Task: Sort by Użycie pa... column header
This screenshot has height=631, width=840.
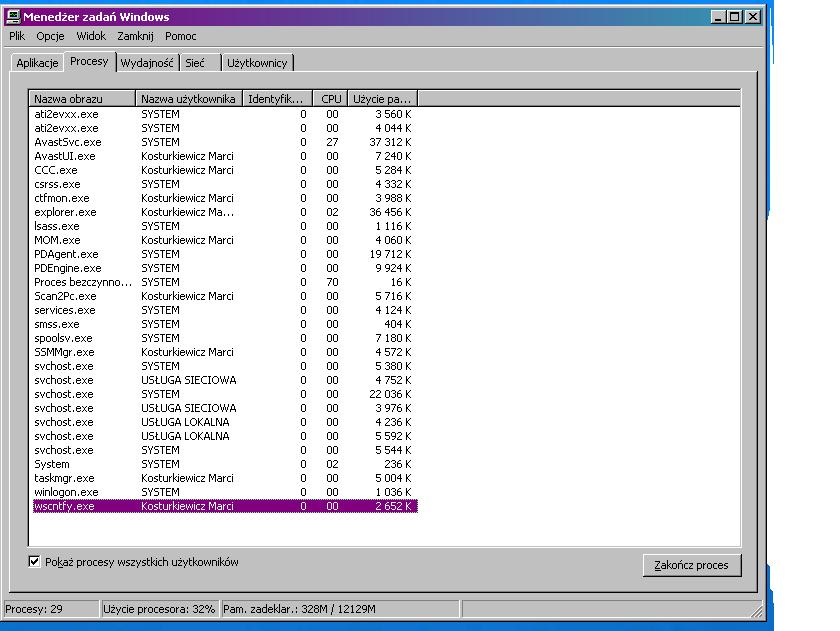Action: click(x=382, y=99)
